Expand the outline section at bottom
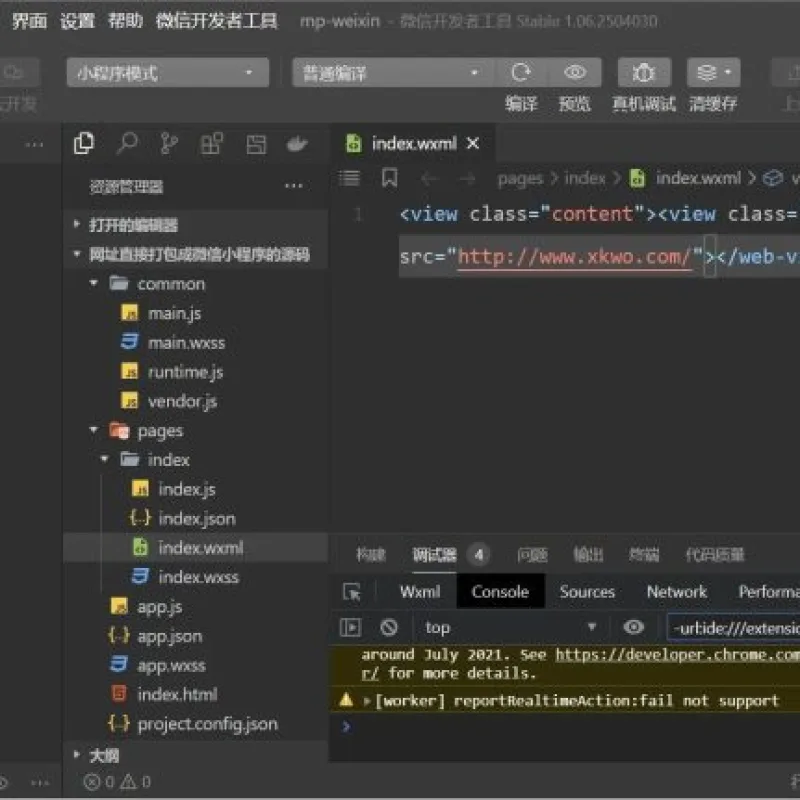The width and height of the screenshot is (800, 800). [195, 755]
